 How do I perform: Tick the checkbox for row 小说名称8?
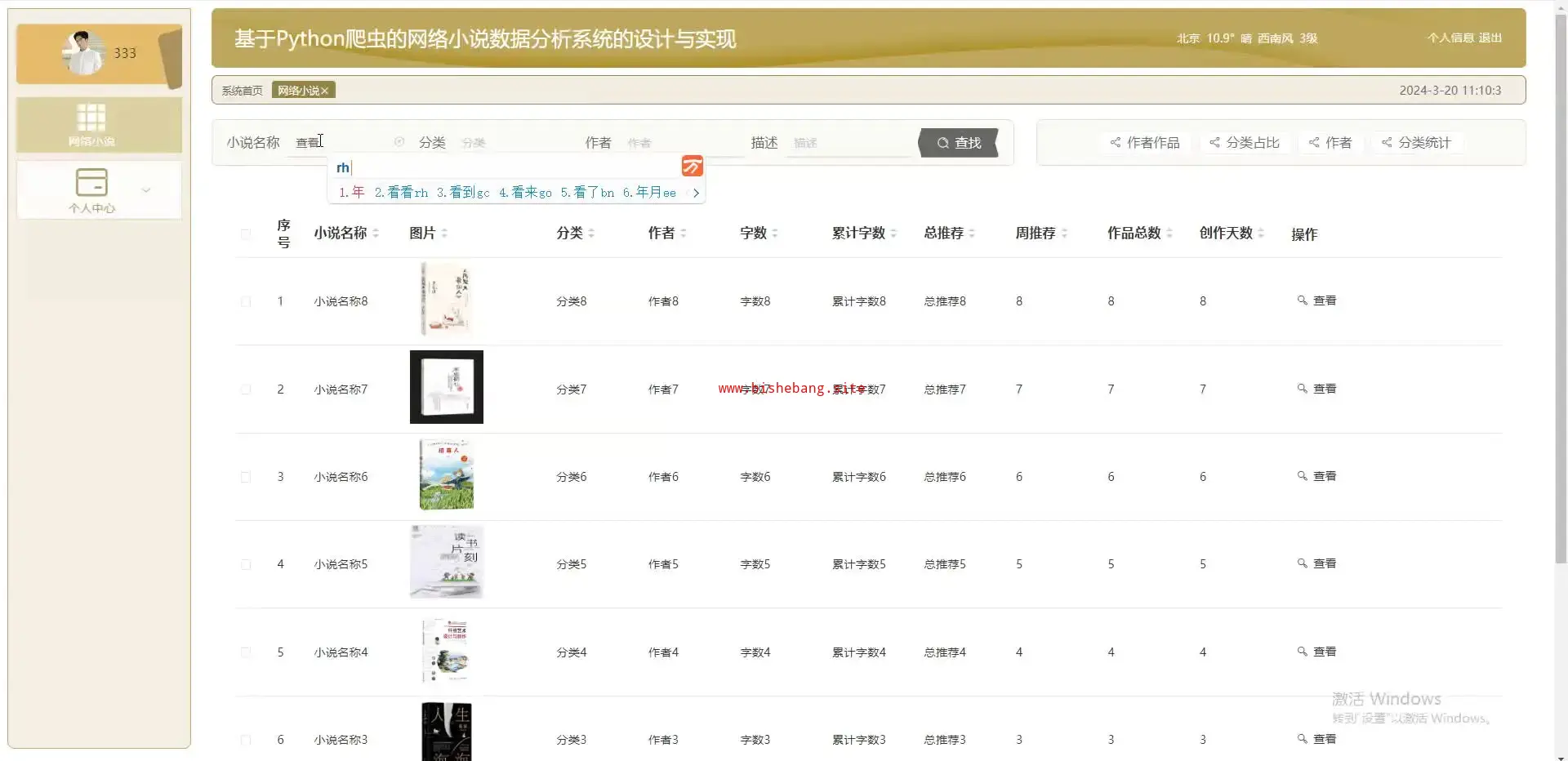click(x=246, y=302)
